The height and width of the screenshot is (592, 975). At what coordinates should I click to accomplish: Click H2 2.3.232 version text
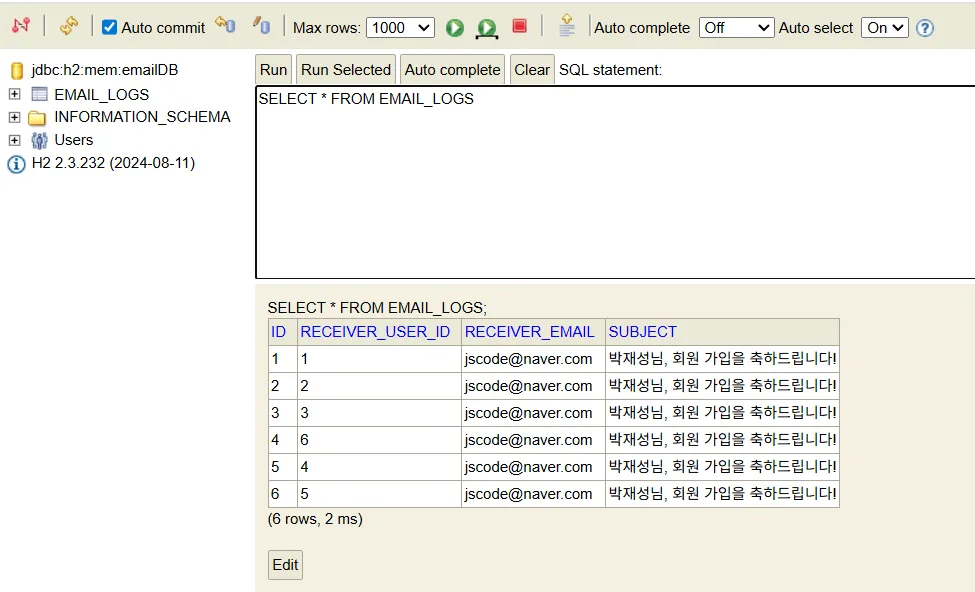tap(113, 163)
